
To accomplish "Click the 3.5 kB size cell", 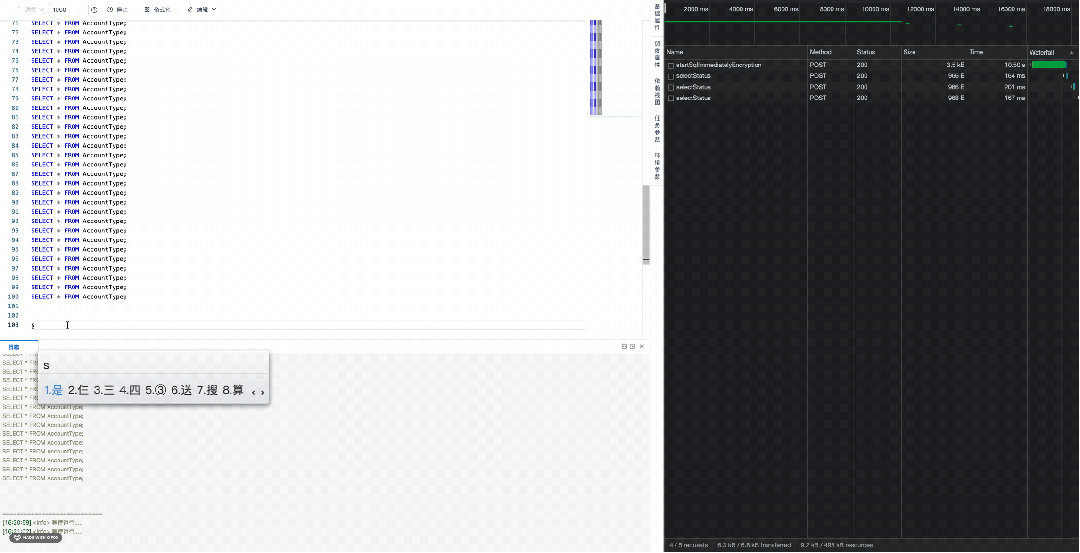I will [955, 65].
